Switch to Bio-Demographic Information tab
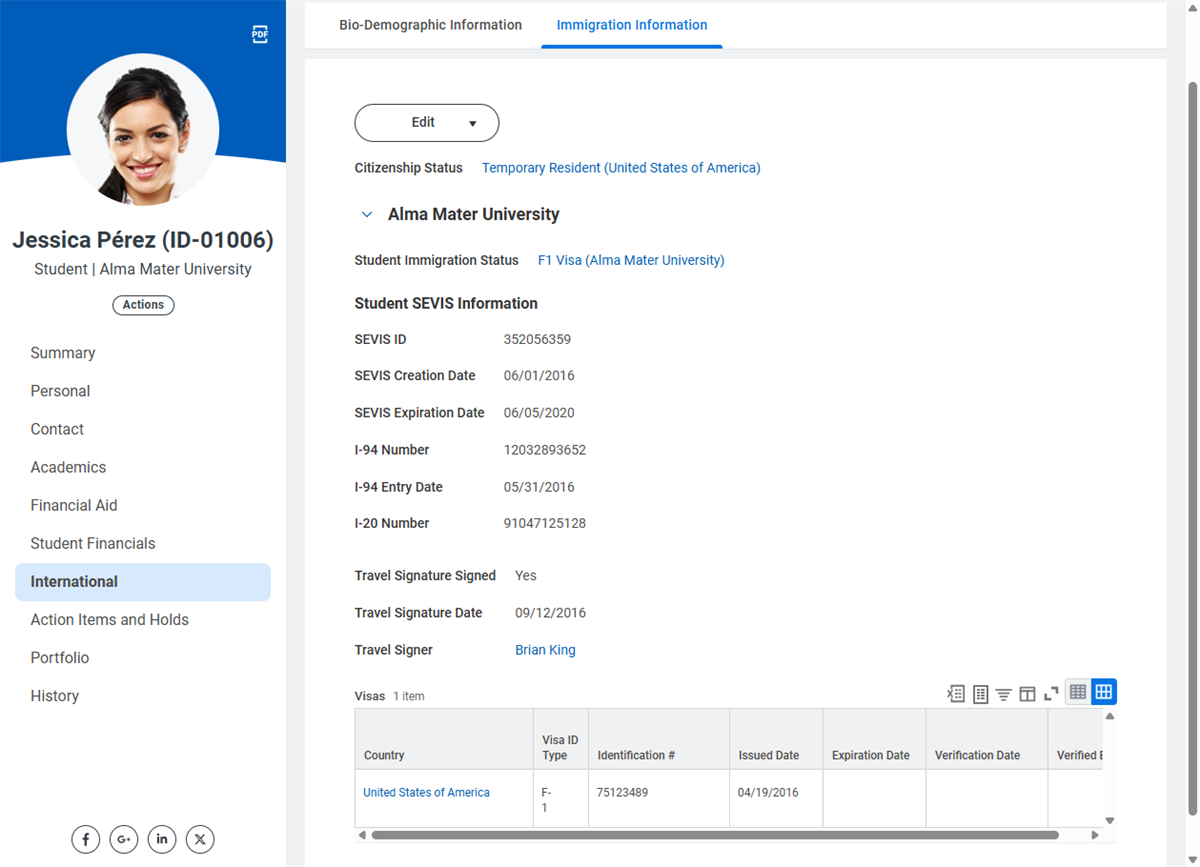The height and width of the screenshot is (867, 1200). (x=430, y=25)
